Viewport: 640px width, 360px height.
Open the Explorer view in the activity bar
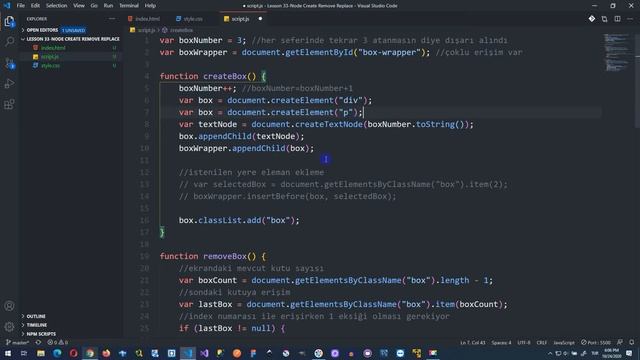[9, 21]
